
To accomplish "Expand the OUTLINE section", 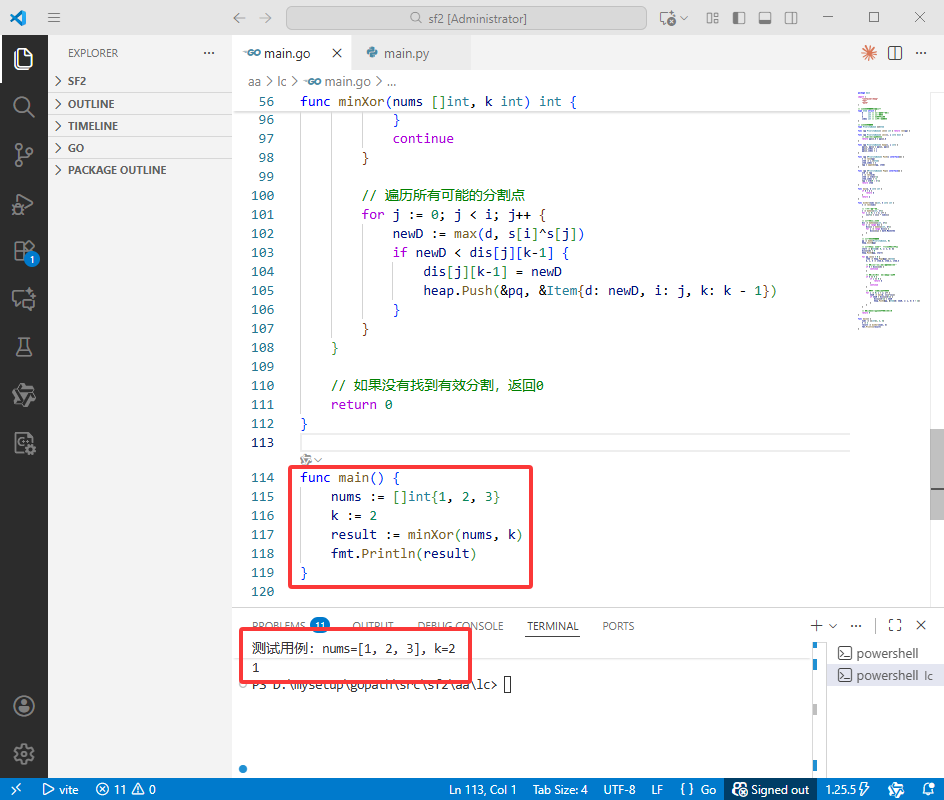I will [140, 104].
